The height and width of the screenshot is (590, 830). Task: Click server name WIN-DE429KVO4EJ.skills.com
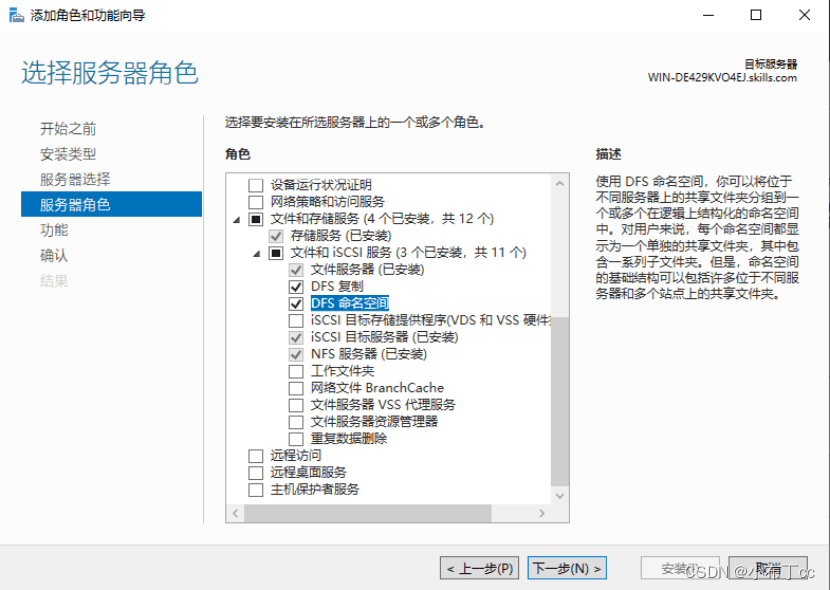click(722, 78)
